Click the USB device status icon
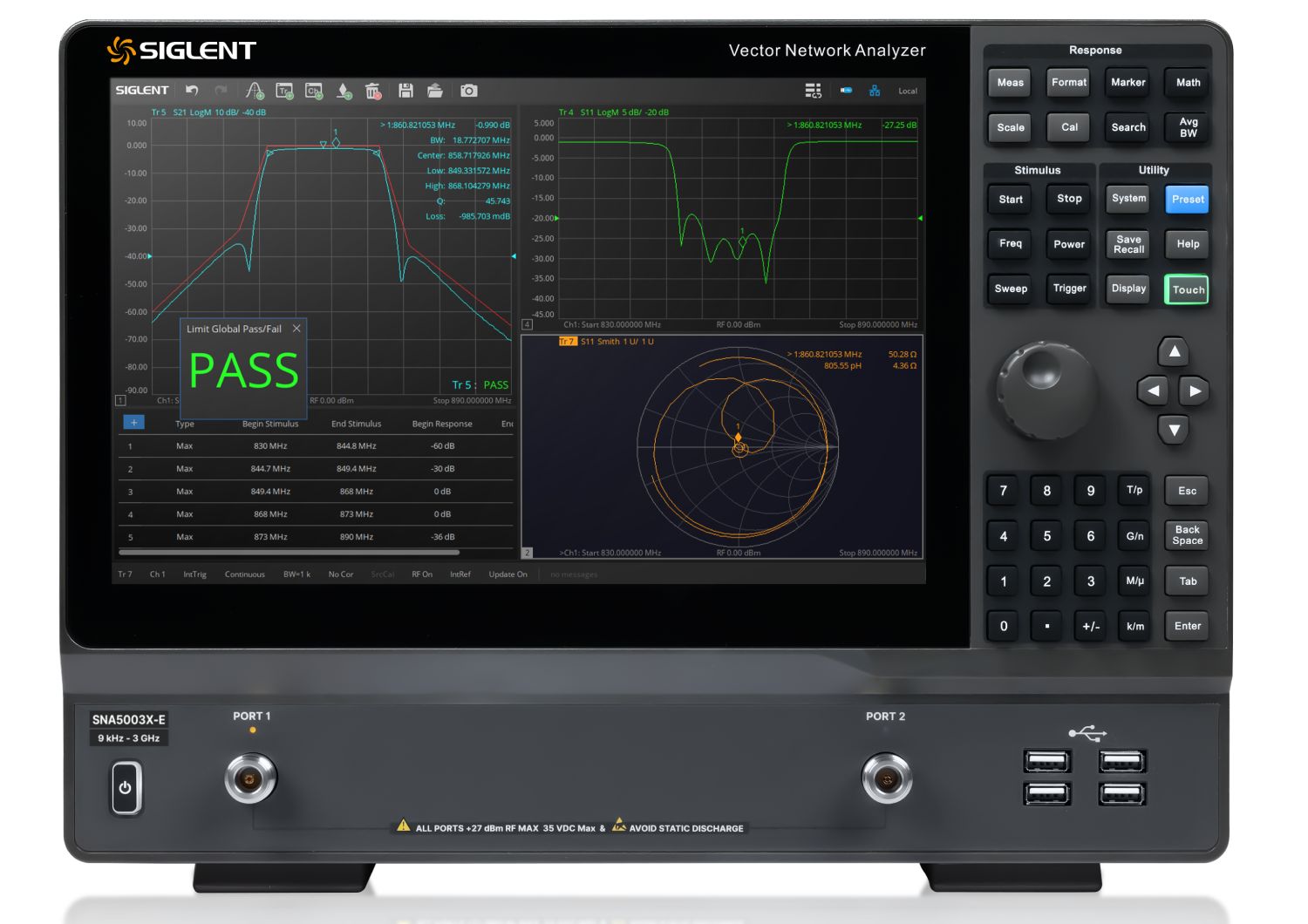This screenshot has height=924, width=1308. coord(847,90)
